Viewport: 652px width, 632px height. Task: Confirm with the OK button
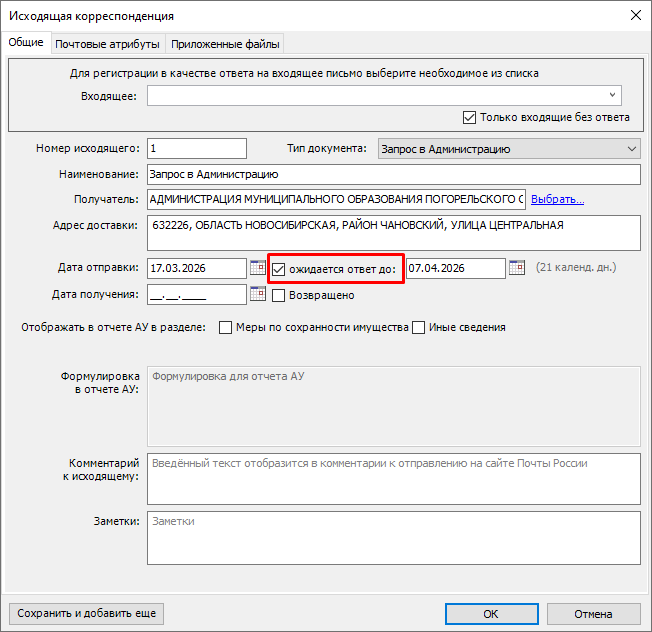tap(490, 614)
